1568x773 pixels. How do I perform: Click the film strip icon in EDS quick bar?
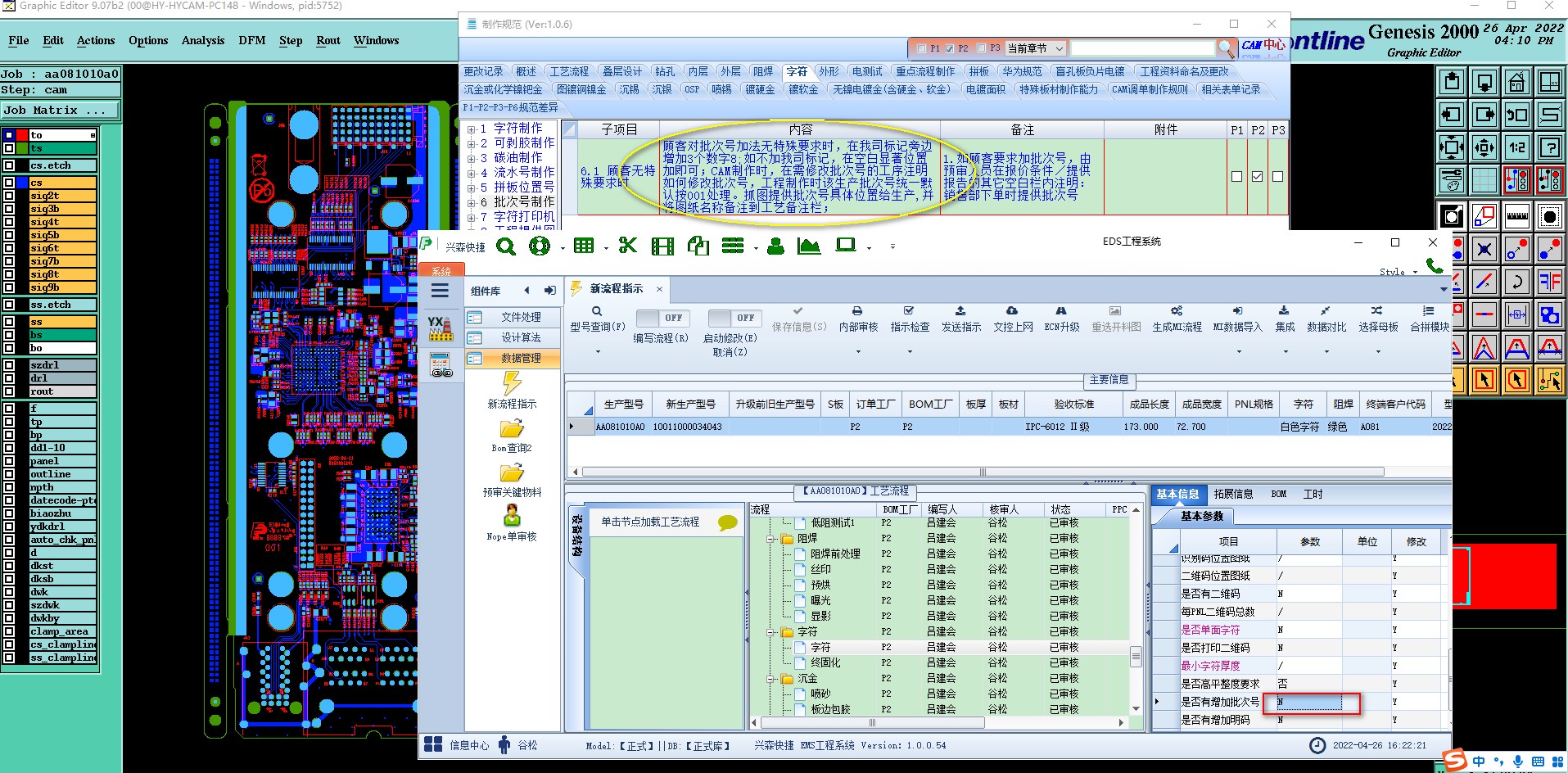coord(662,246)
